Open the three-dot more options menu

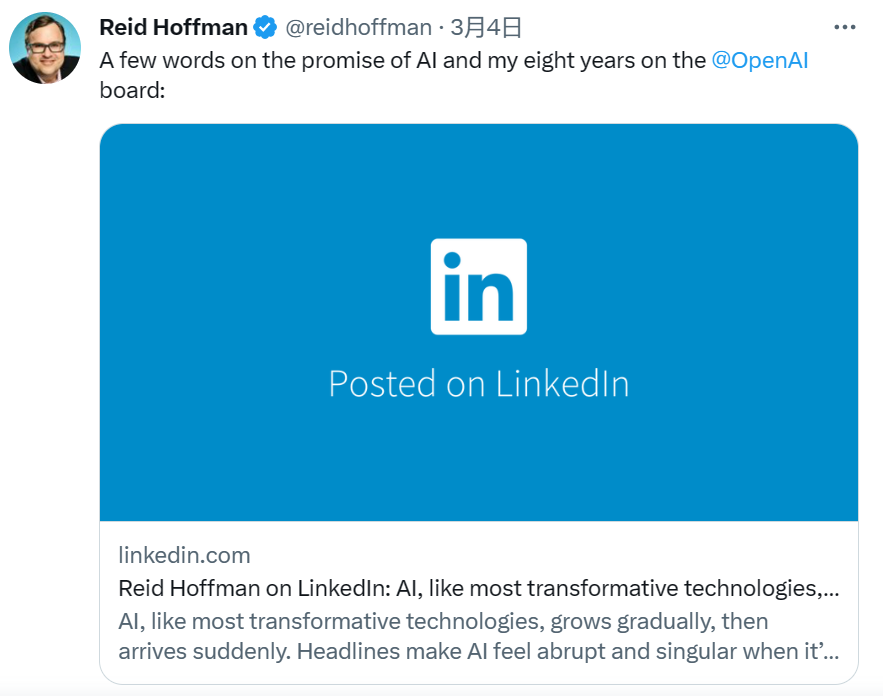[x=844, y=27]
